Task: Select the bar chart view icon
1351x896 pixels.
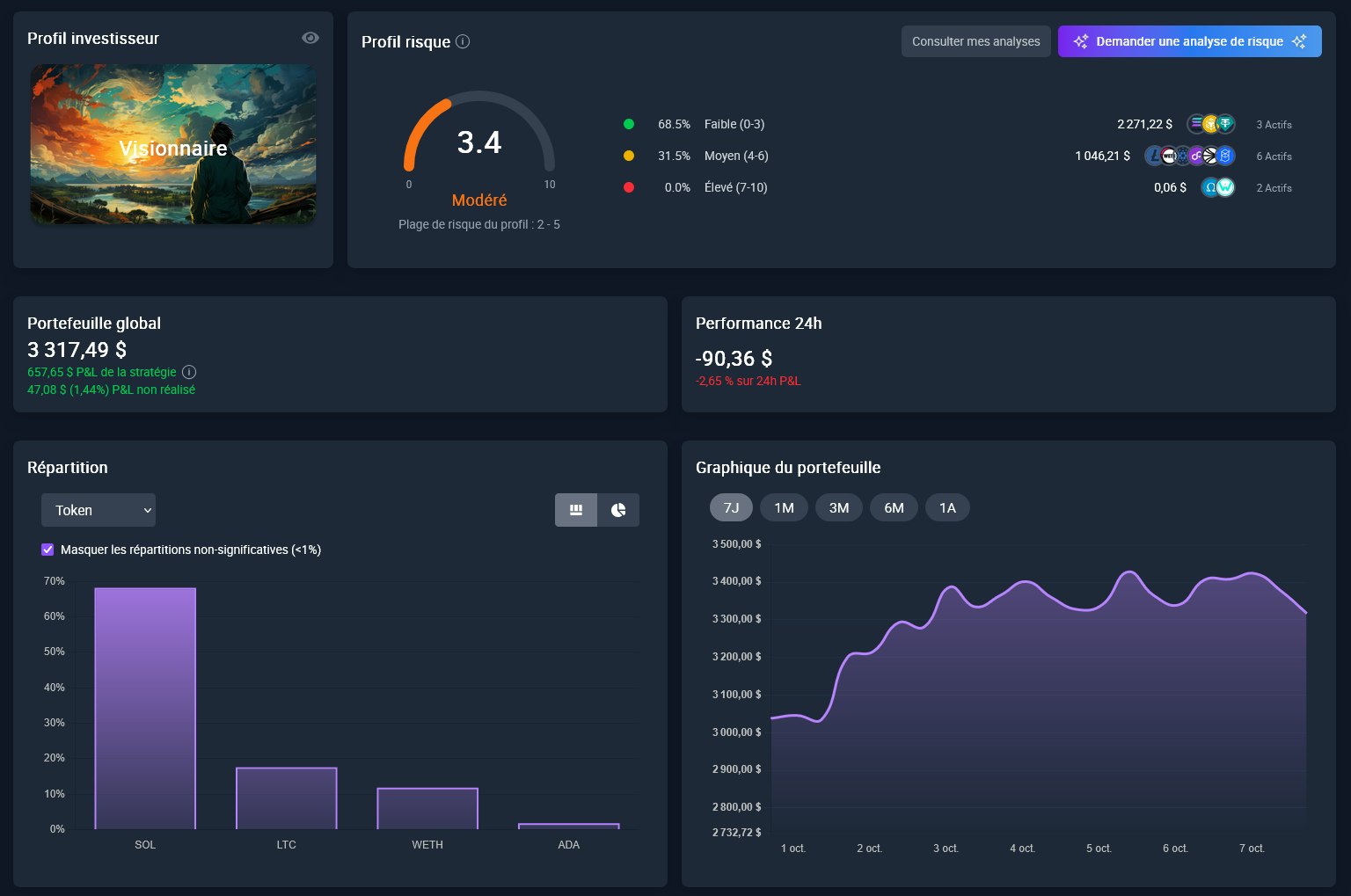Action: [576, 510]
